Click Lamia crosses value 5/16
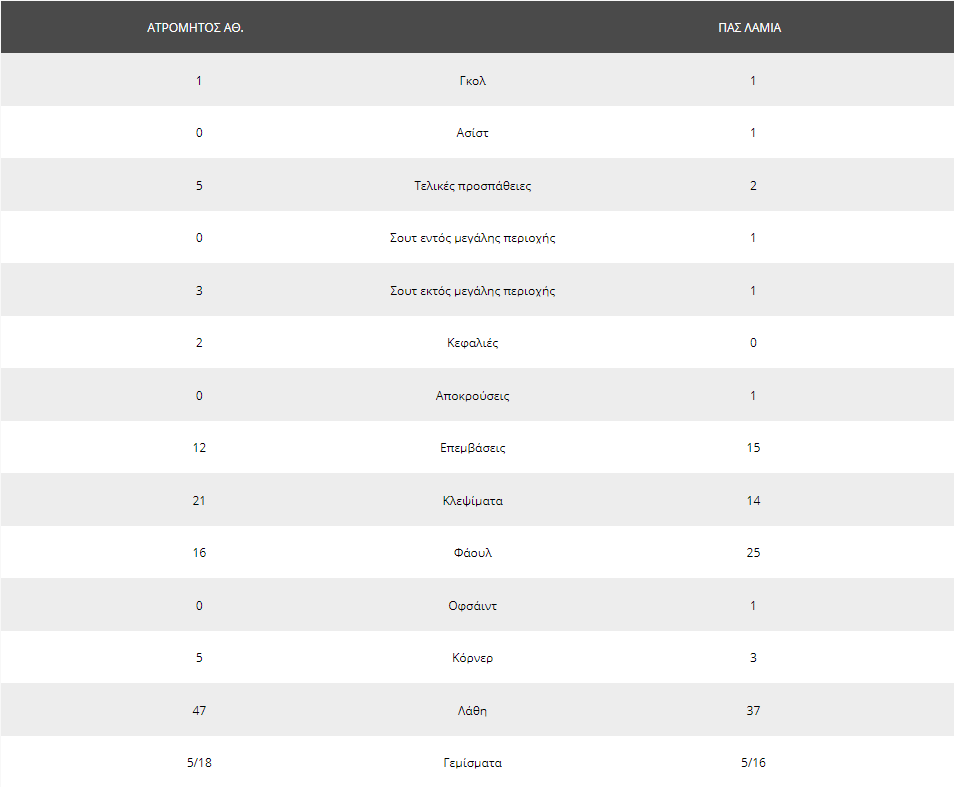Screen dimensions: 954x787 [753, 763]
